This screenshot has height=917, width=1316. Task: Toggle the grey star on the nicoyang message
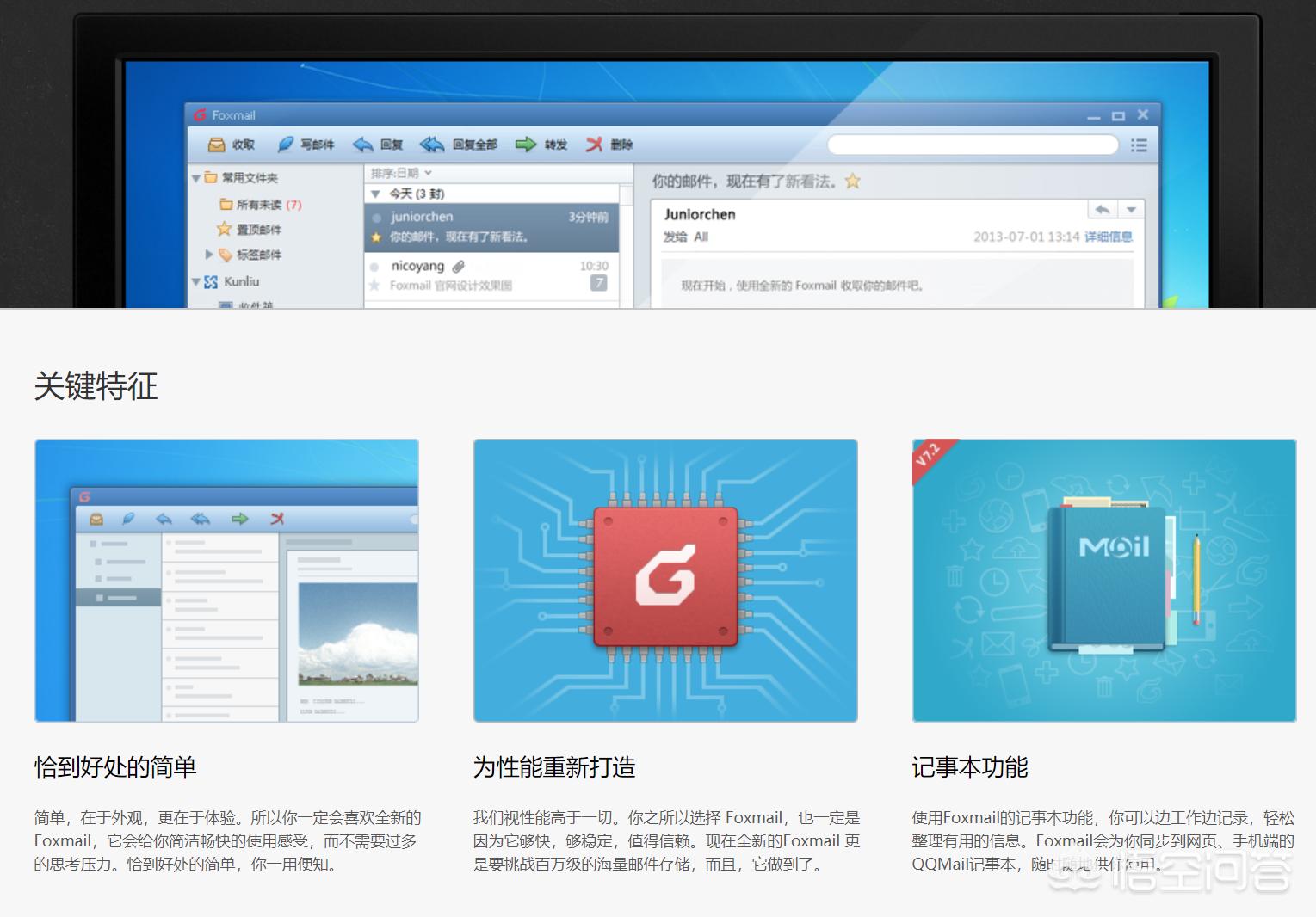pos(374,285)
